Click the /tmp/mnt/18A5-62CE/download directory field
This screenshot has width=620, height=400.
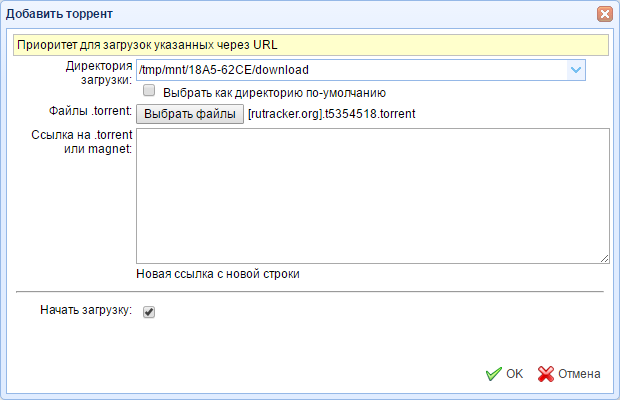point(350,70)
